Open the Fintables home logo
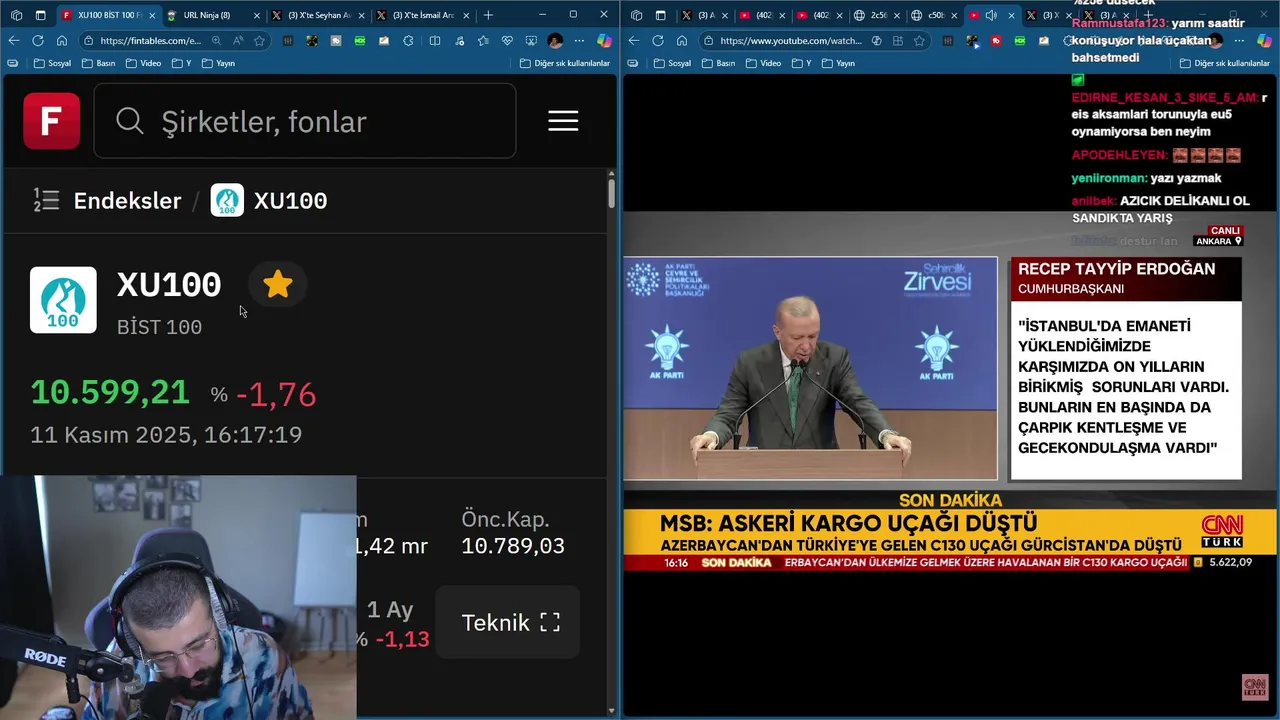Screen dimensions: 1280x720 pyautogui.click(x=52, y=121)
